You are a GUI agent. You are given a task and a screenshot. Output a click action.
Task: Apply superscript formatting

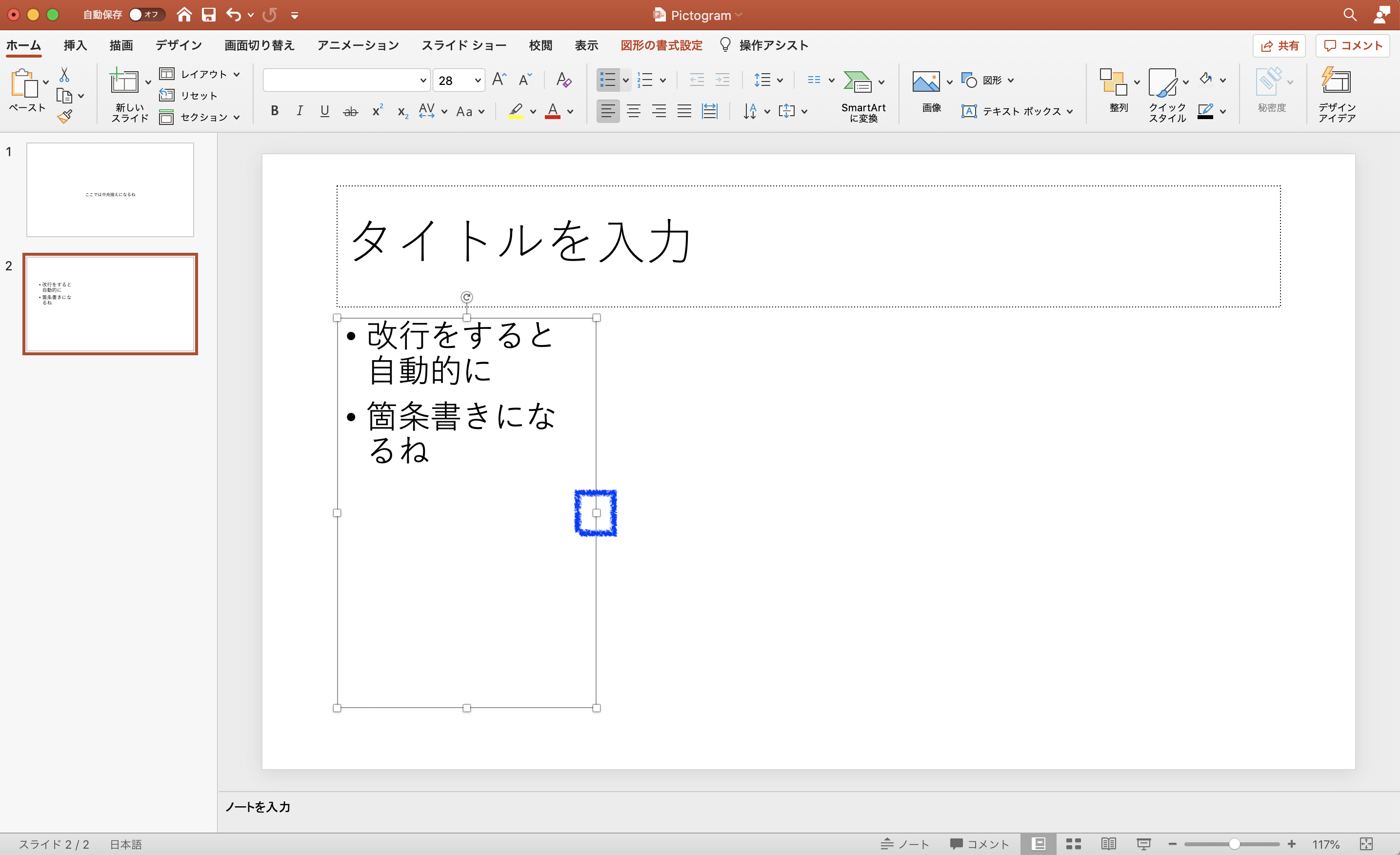tap(377, 111)
